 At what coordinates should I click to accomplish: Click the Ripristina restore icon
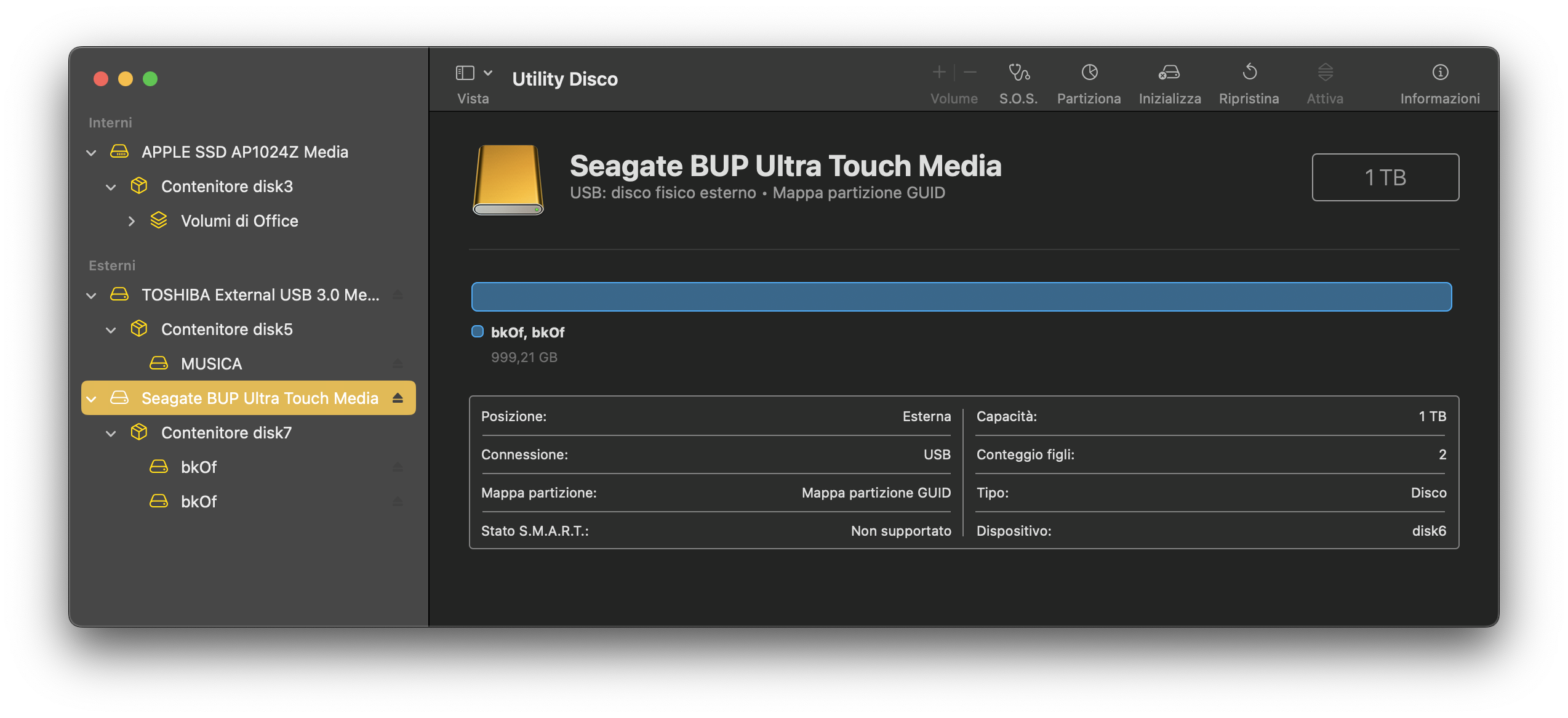(x=1249, y=73)
